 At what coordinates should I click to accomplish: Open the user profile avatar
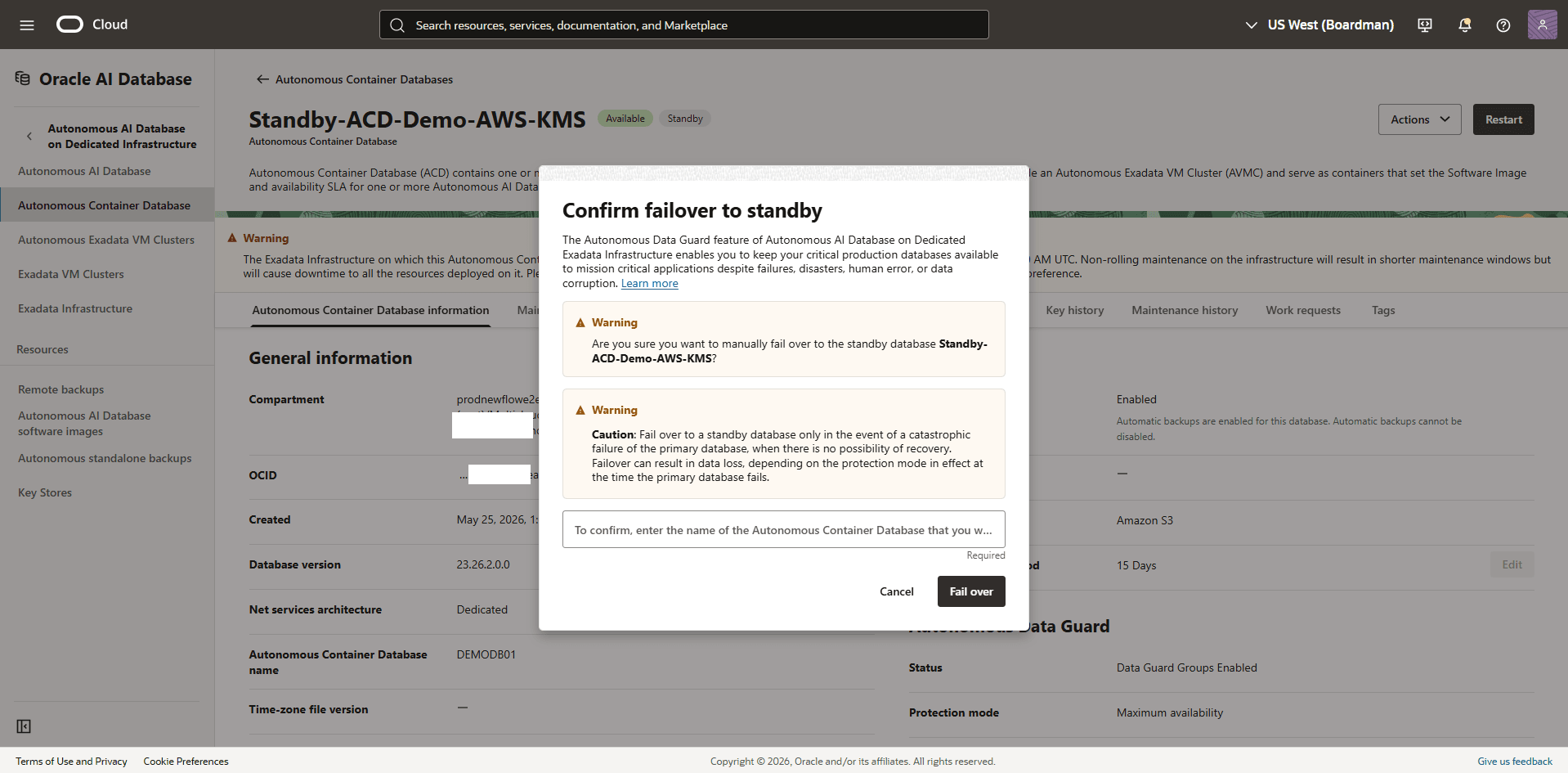(1542, 25)
